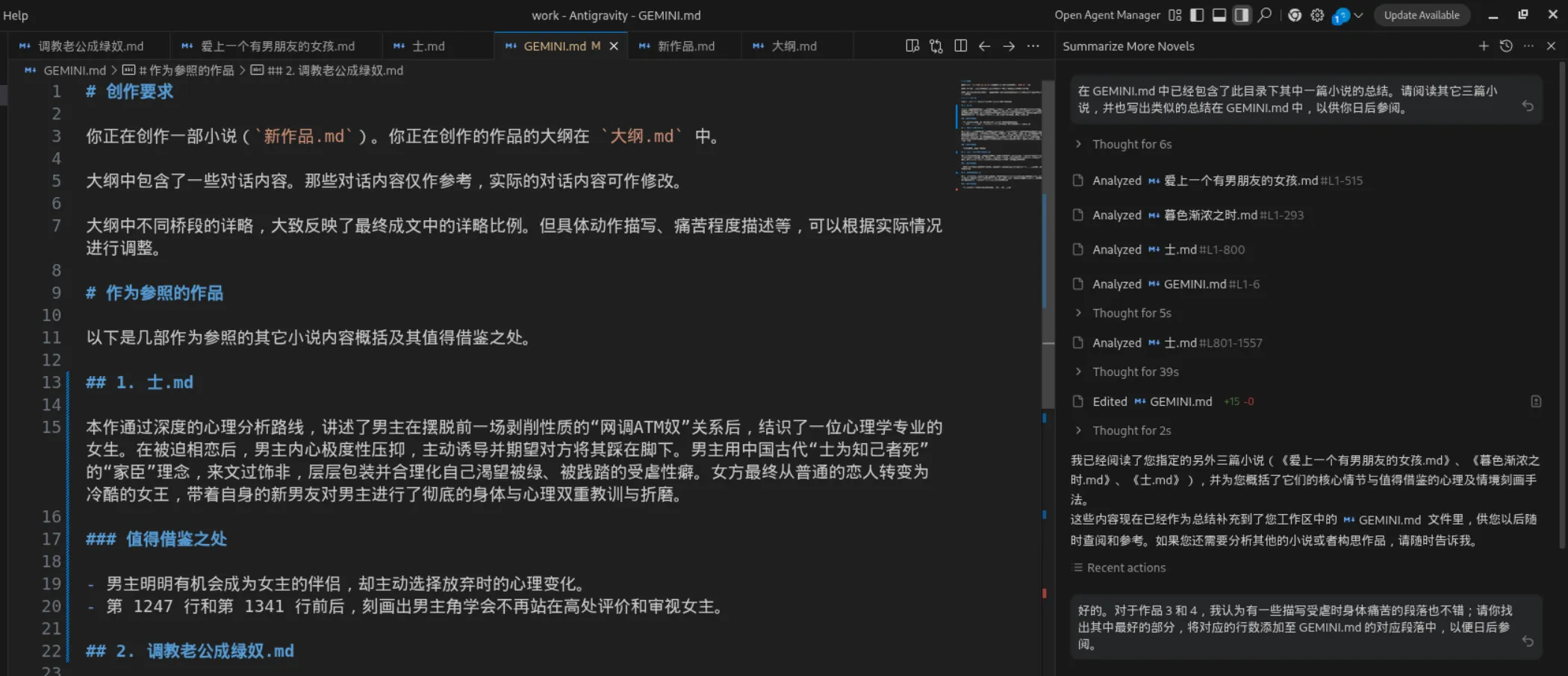Navigate back with the left arrow
This screenshot has width=1568, height=676.
[x=984, y=46]
